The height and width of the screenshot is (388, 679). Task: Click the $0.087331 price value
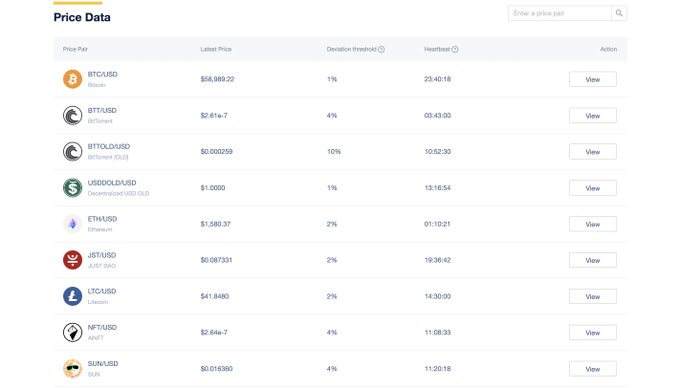tap(217, 260)
